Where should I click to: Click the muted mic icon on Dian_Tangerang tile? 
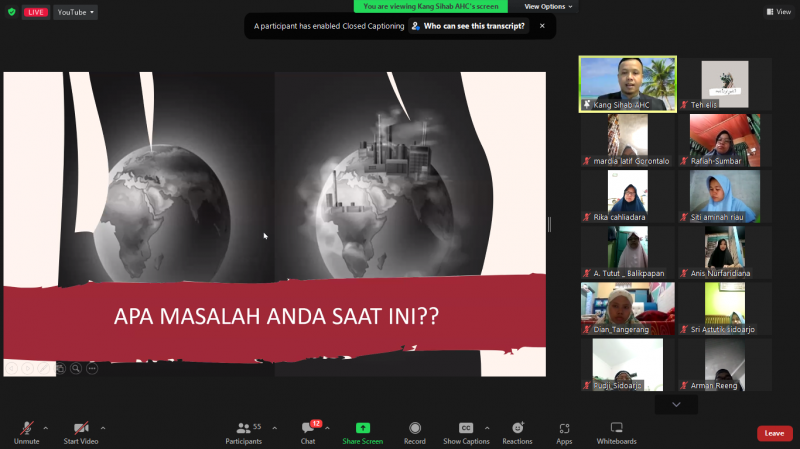click(587, 329)
